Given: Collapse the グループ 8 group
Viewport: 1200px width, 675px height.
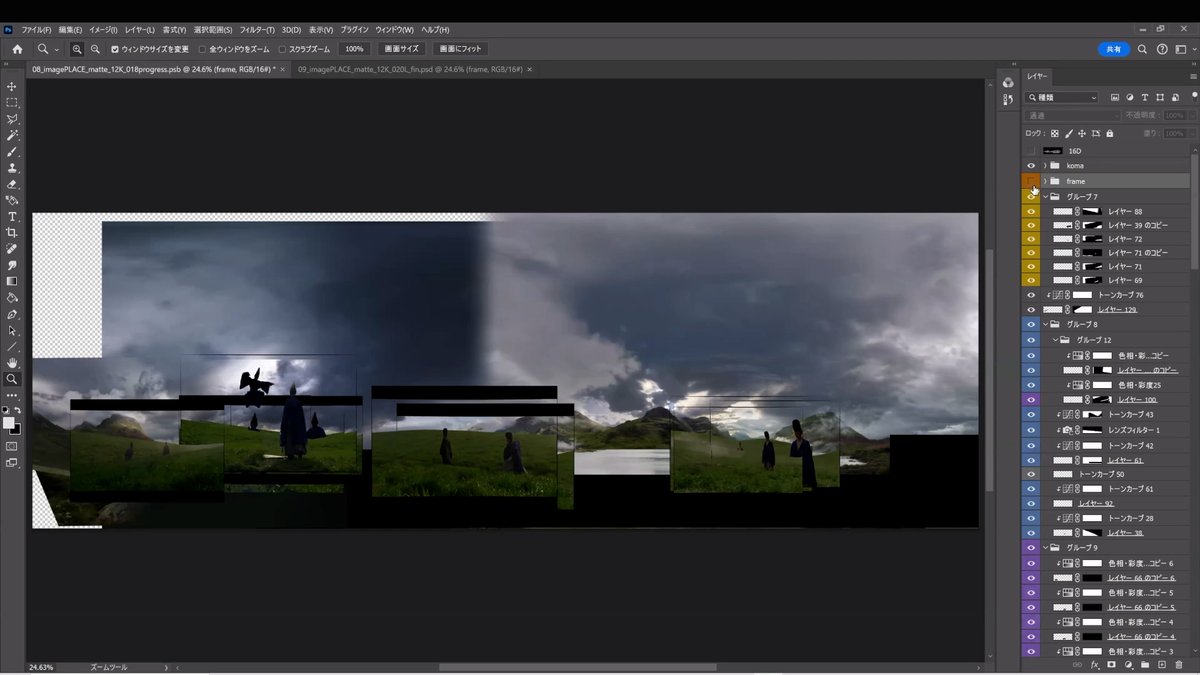Looking at the screenshot, I should [x=1045, y=324].
